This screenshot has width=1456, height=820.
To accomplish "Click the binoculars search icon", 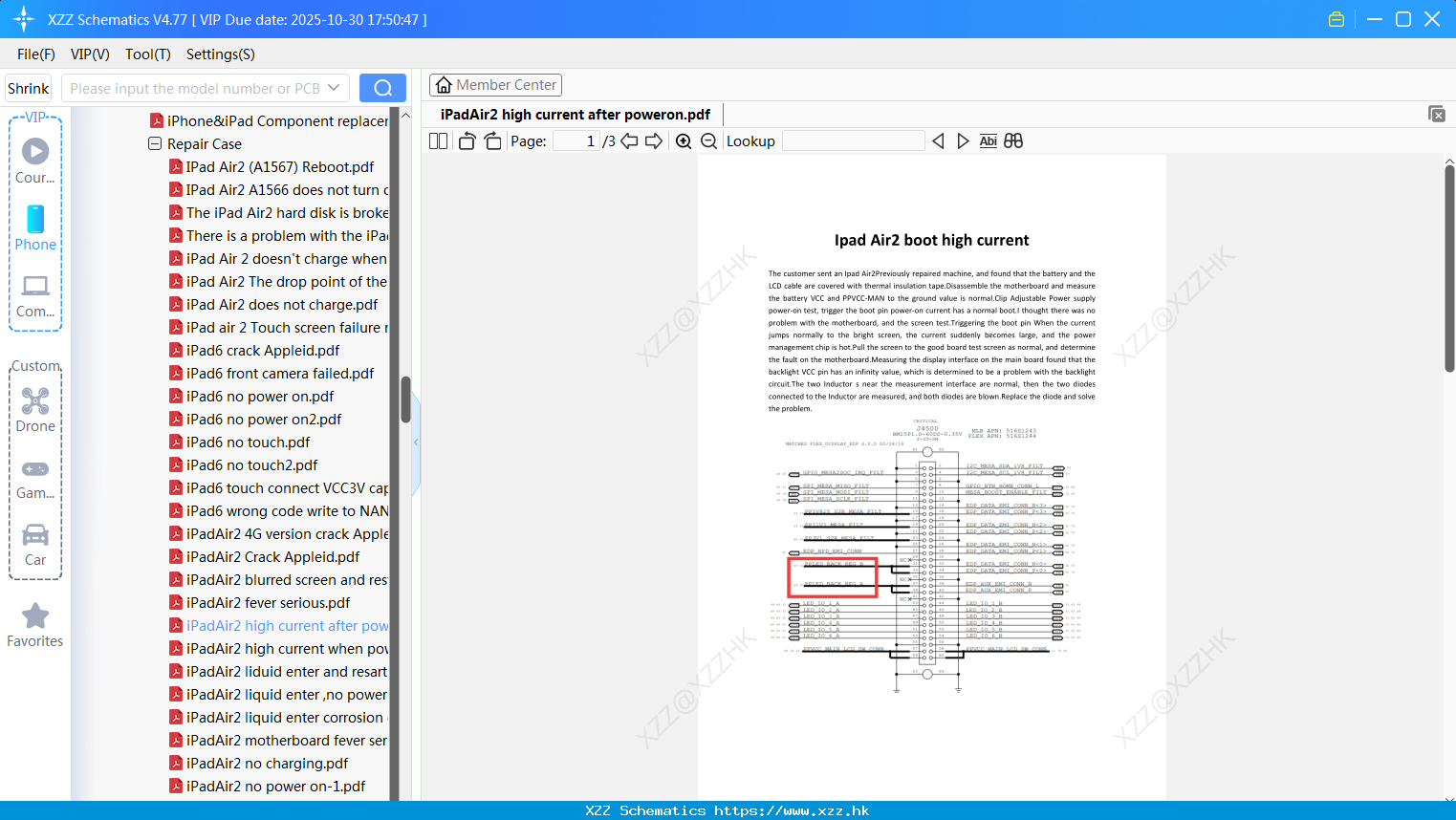I will tap(1013, 140).
